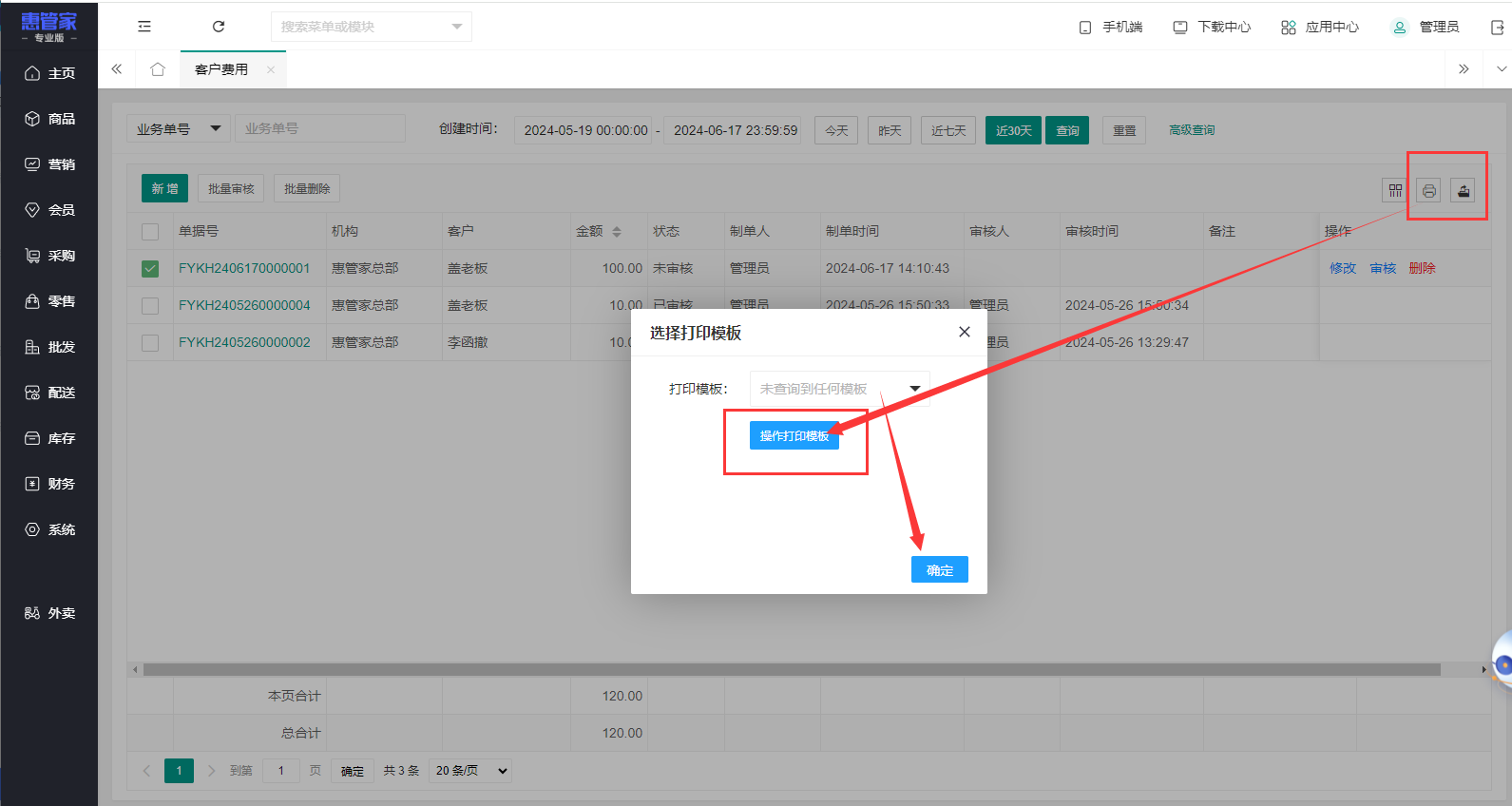The image size is (1512, 806).
Task: Uncheck row FYKH2406170000001 checkbox
Action: 150,268
